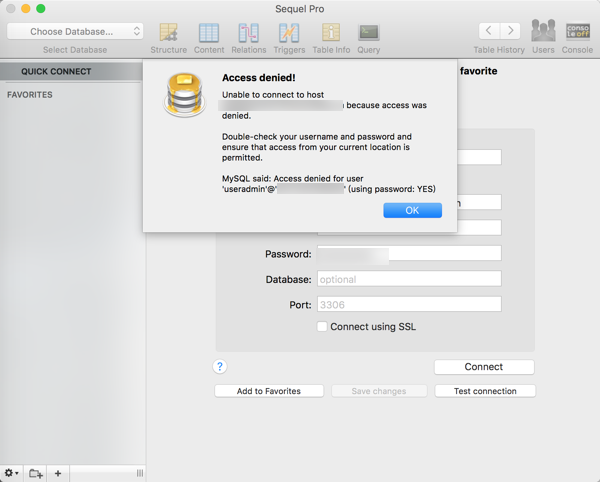Click Test connection button
This screenshot has height=482, width=600.
(x=485, y=391)
